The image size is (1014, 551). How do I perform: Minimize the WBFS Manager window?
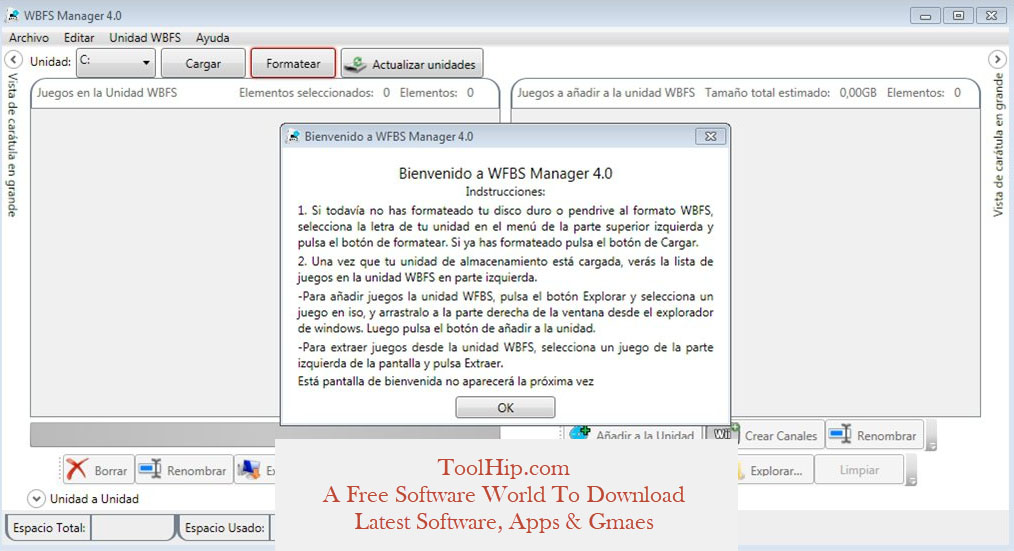[x=925, y=16]
